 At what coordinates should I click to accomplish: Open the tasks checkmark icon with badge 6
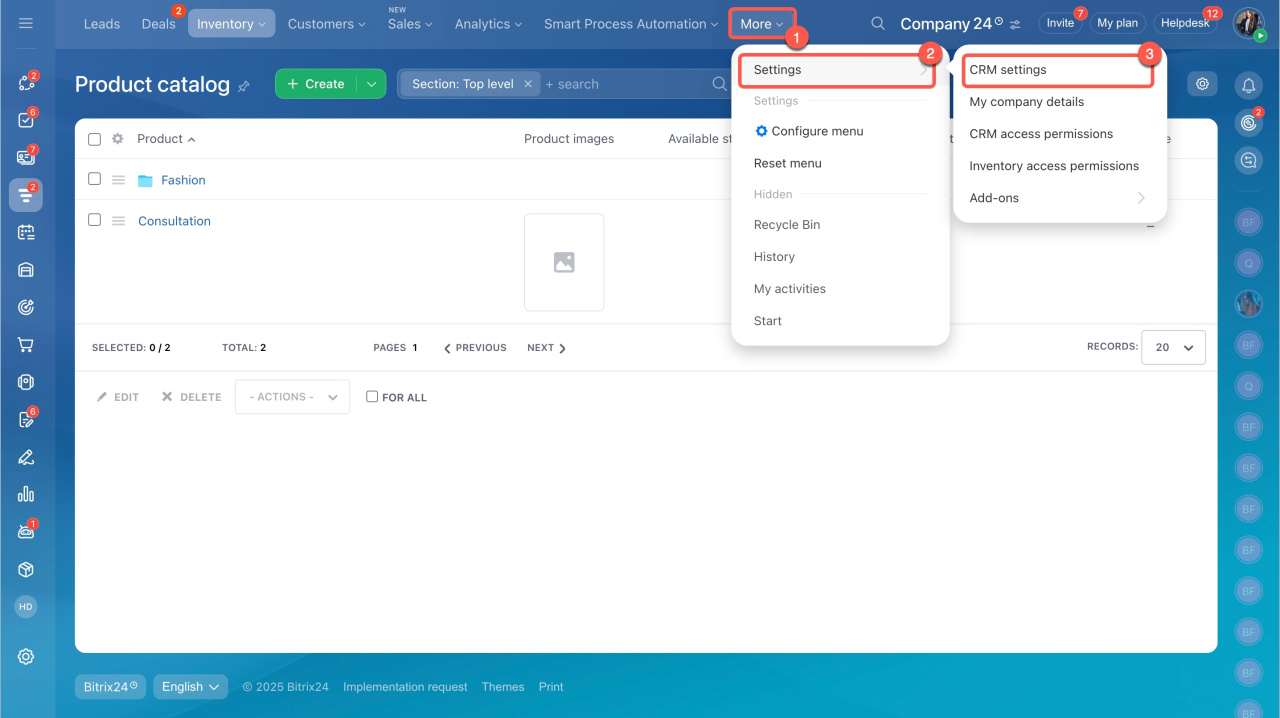click(26, 120)
